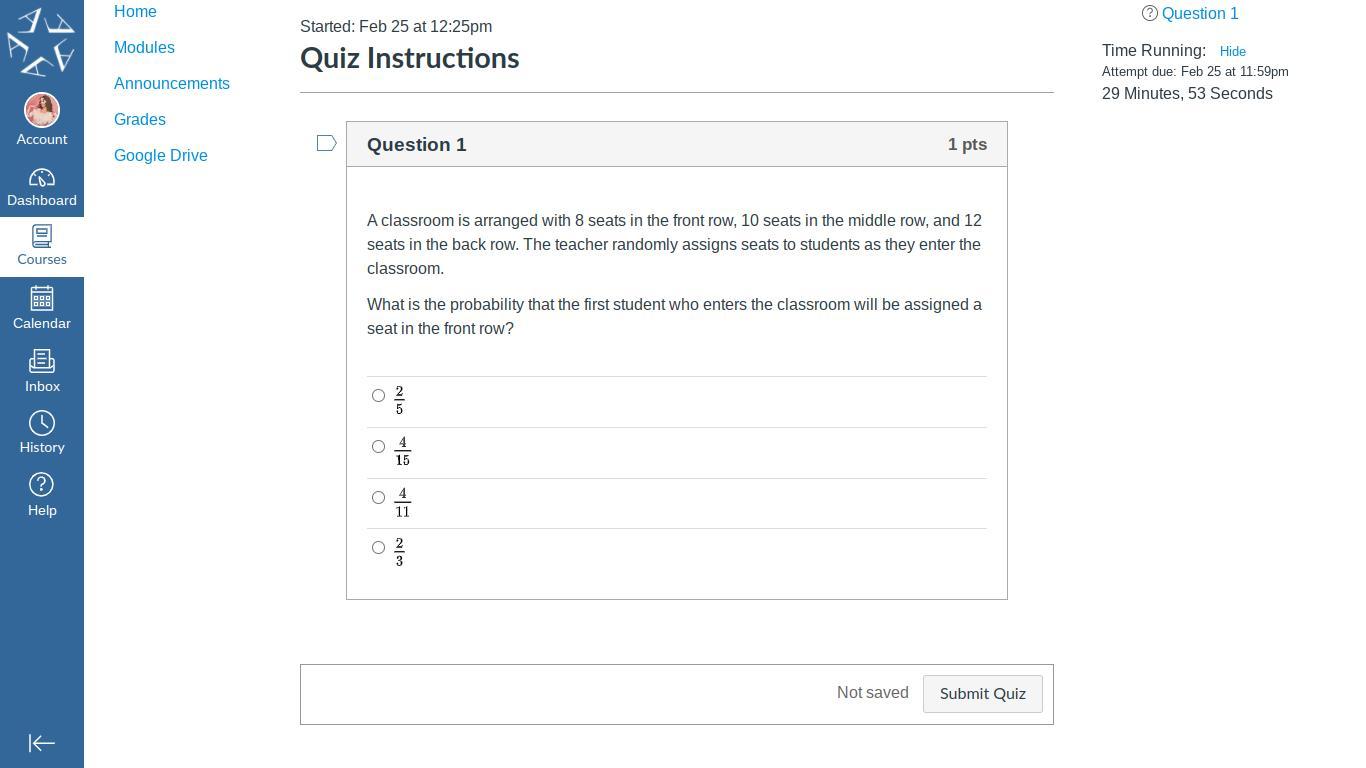
Task: Click the Submit Quiz button
Action: click(x=982, y=694)
